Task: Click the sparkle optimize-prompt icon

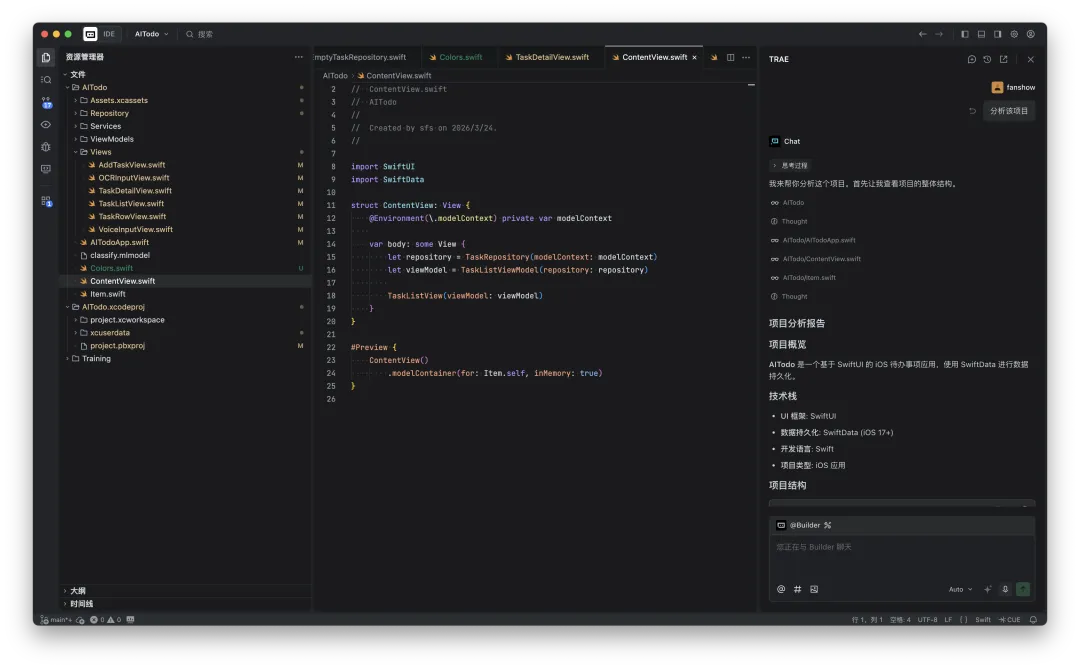Action: (x=988, y=589)
